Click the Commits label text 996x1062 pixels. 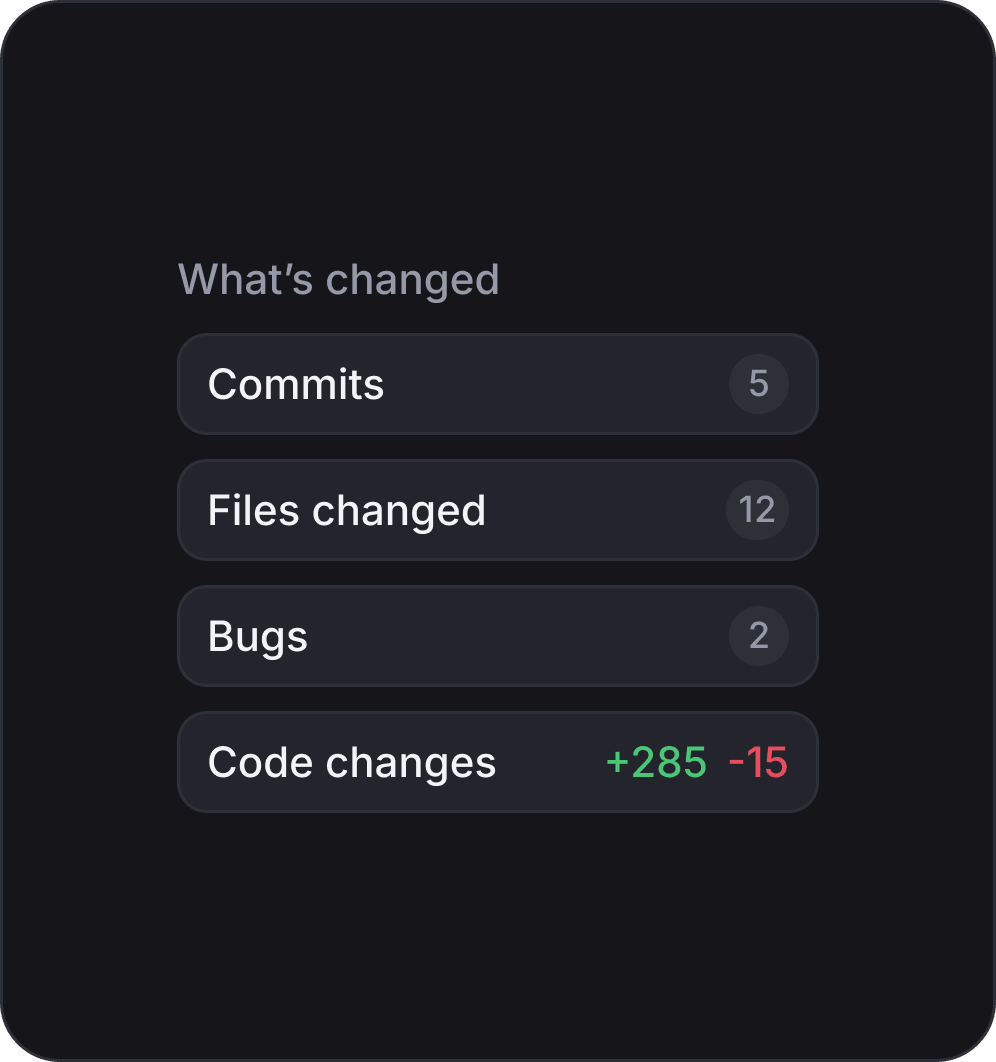295,384
